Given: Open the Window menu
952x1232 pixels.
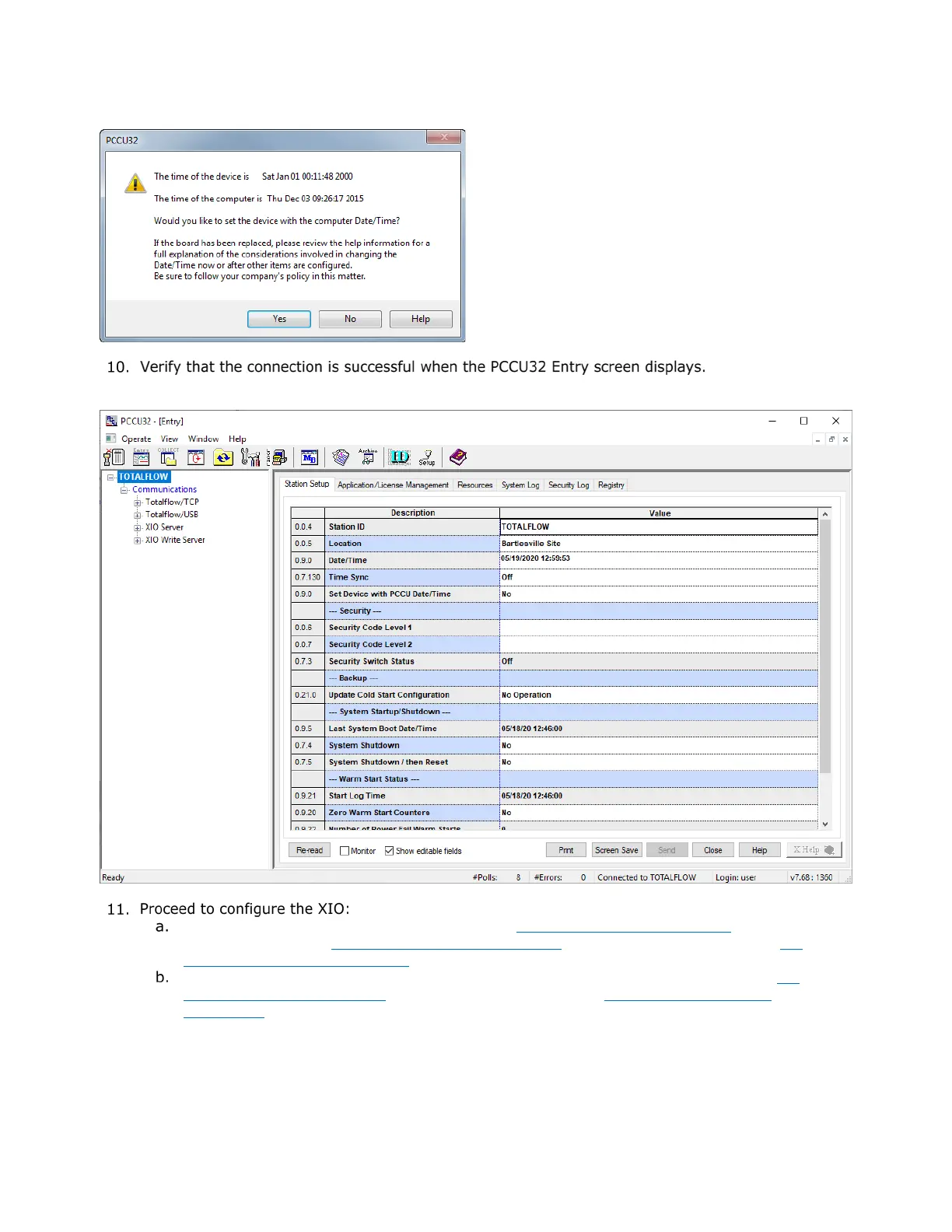Looking at the screenshot, I should 203,439.
